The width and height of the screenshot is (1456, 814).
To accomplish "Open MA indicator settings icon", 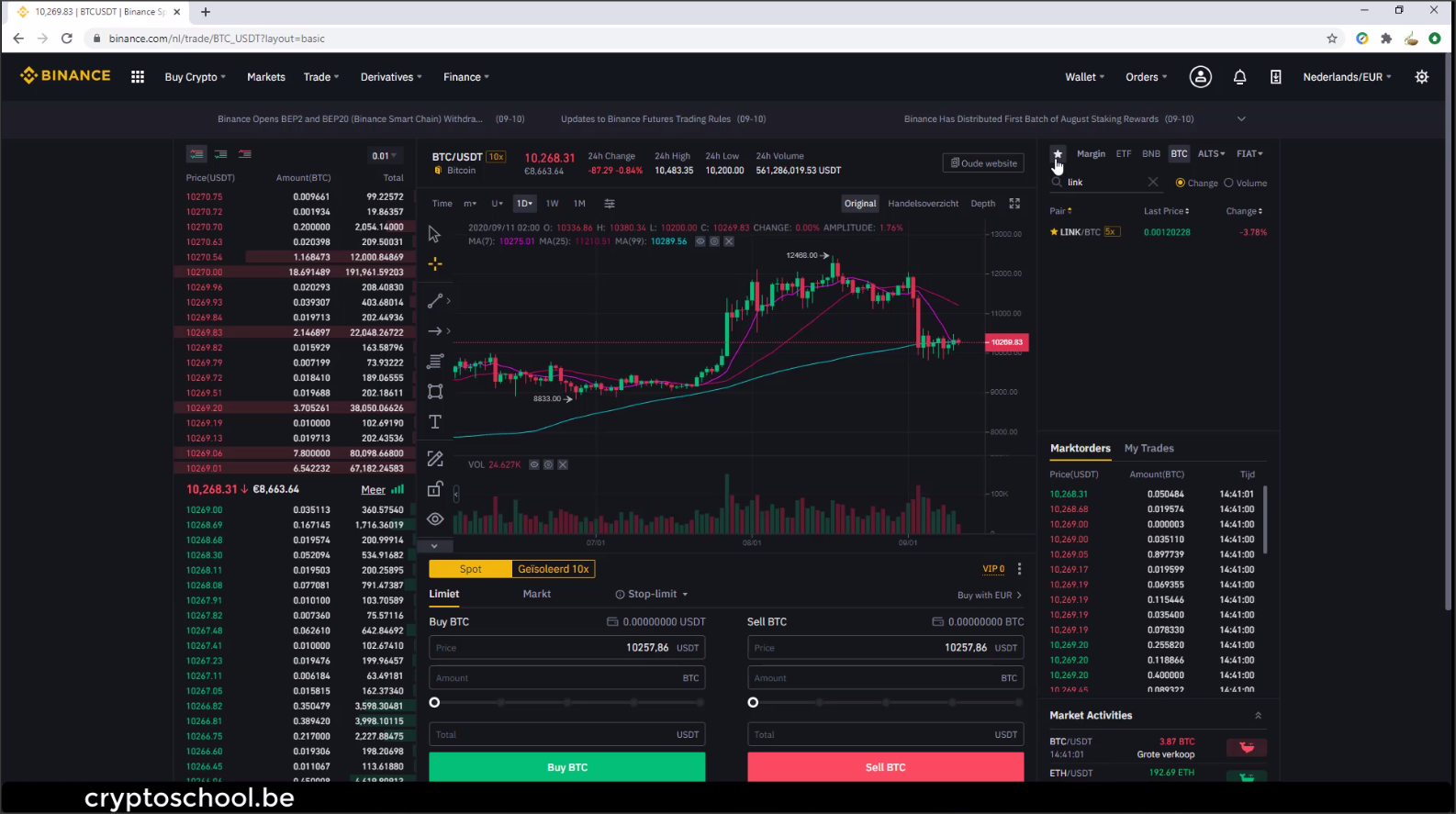I will (x=714, y=241).
